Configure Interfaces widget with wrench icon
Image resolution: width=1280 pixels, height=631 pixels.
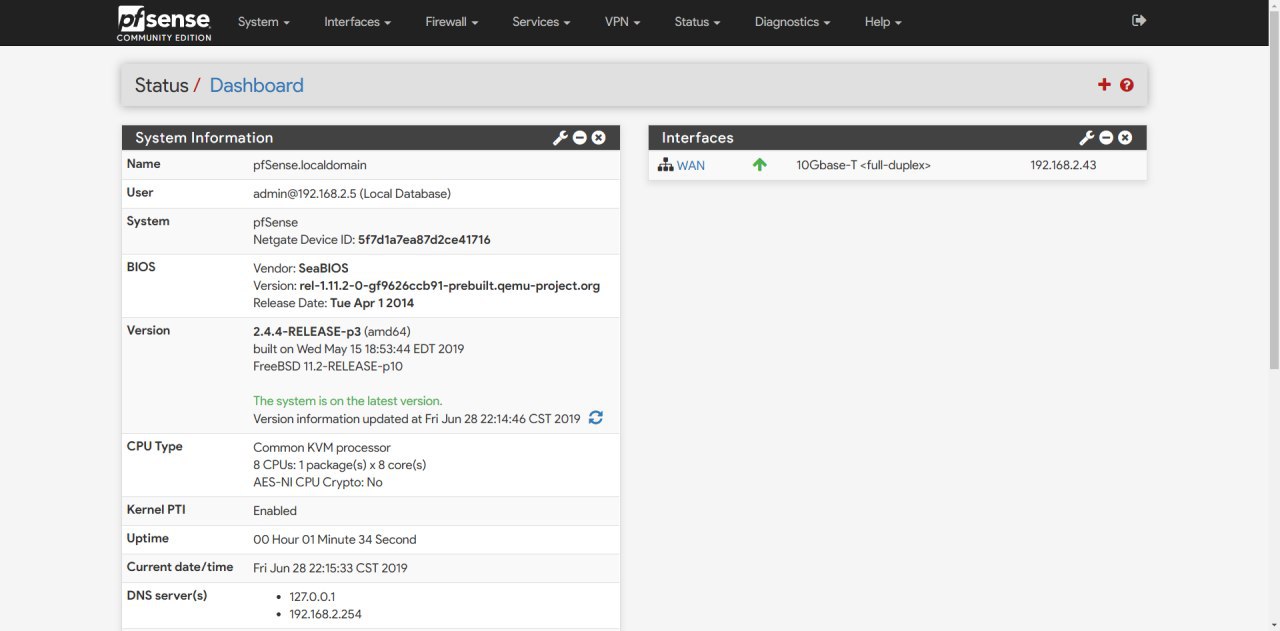1087,138
